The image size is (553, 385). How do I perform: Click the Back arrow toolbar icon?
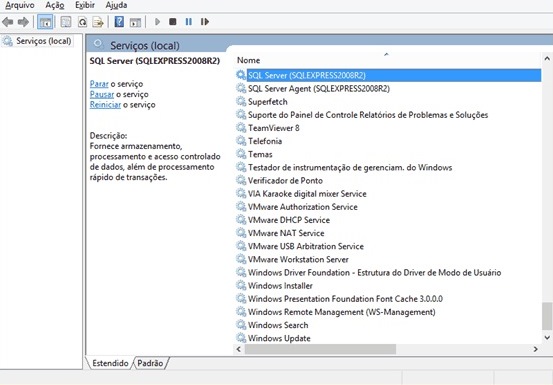tap(8, 22)
